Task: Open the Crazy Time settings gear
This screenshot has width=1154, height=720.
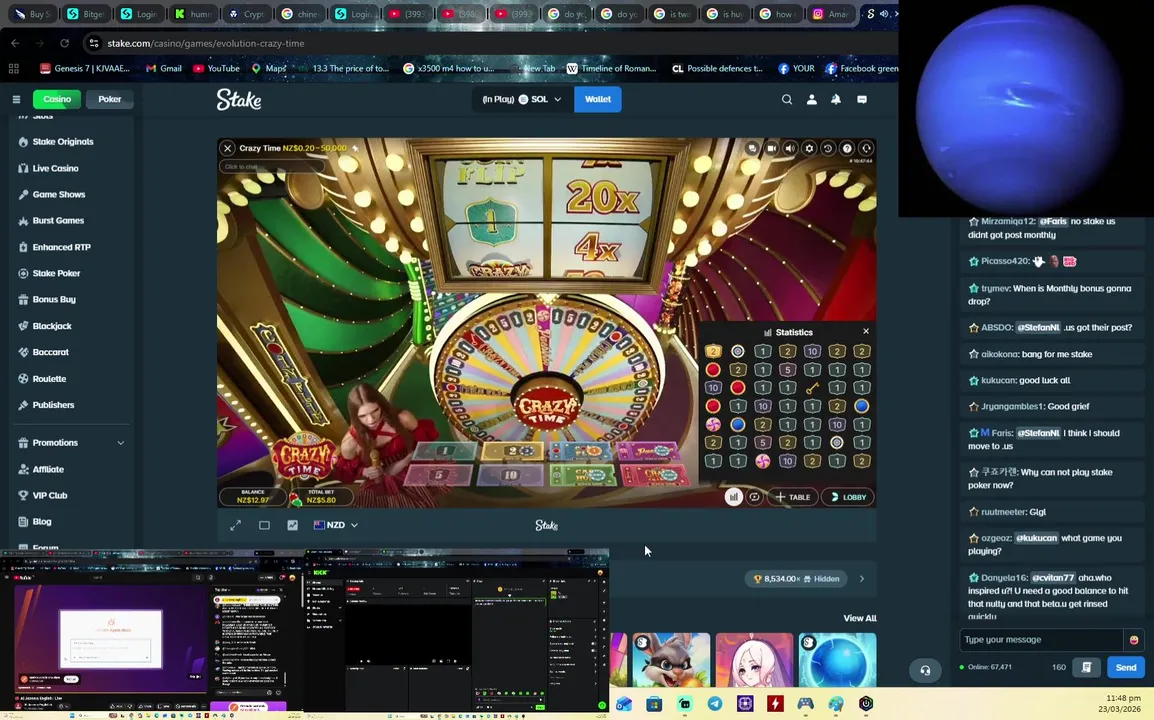Action: coord(809,148)
